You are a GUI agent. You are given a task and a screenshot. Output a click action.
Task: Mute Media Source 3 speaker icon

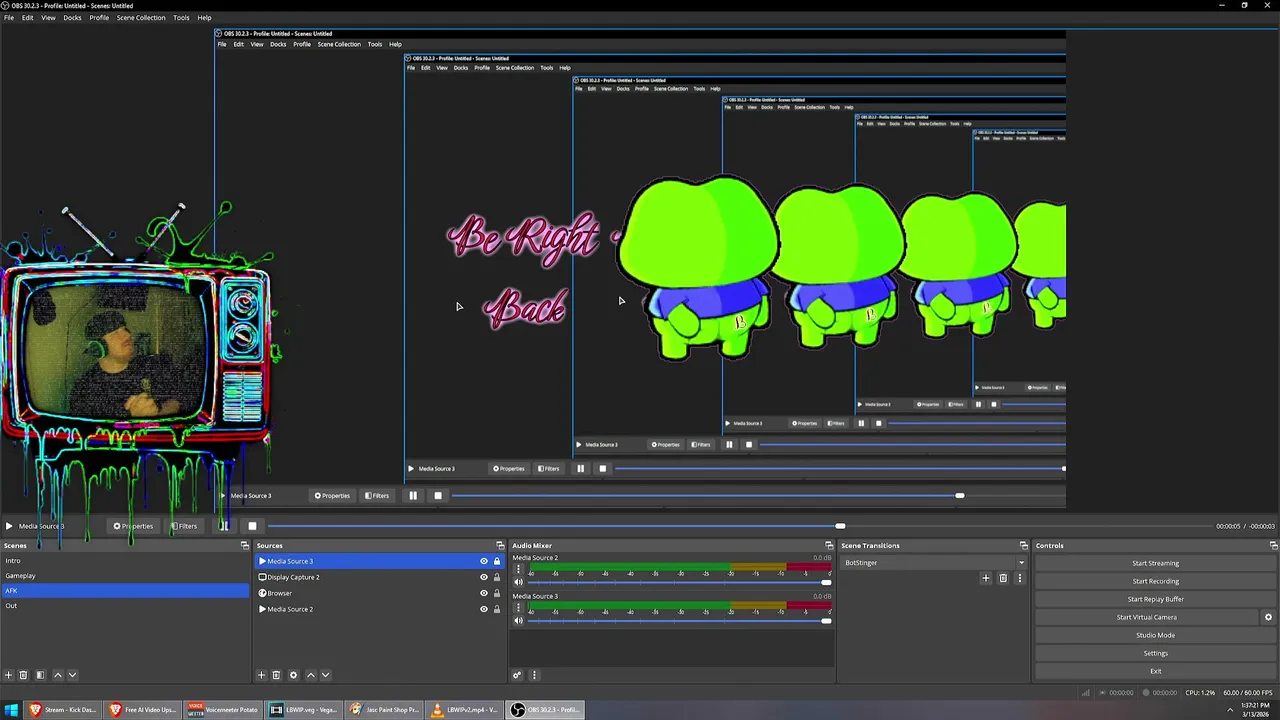click(518, 621)
